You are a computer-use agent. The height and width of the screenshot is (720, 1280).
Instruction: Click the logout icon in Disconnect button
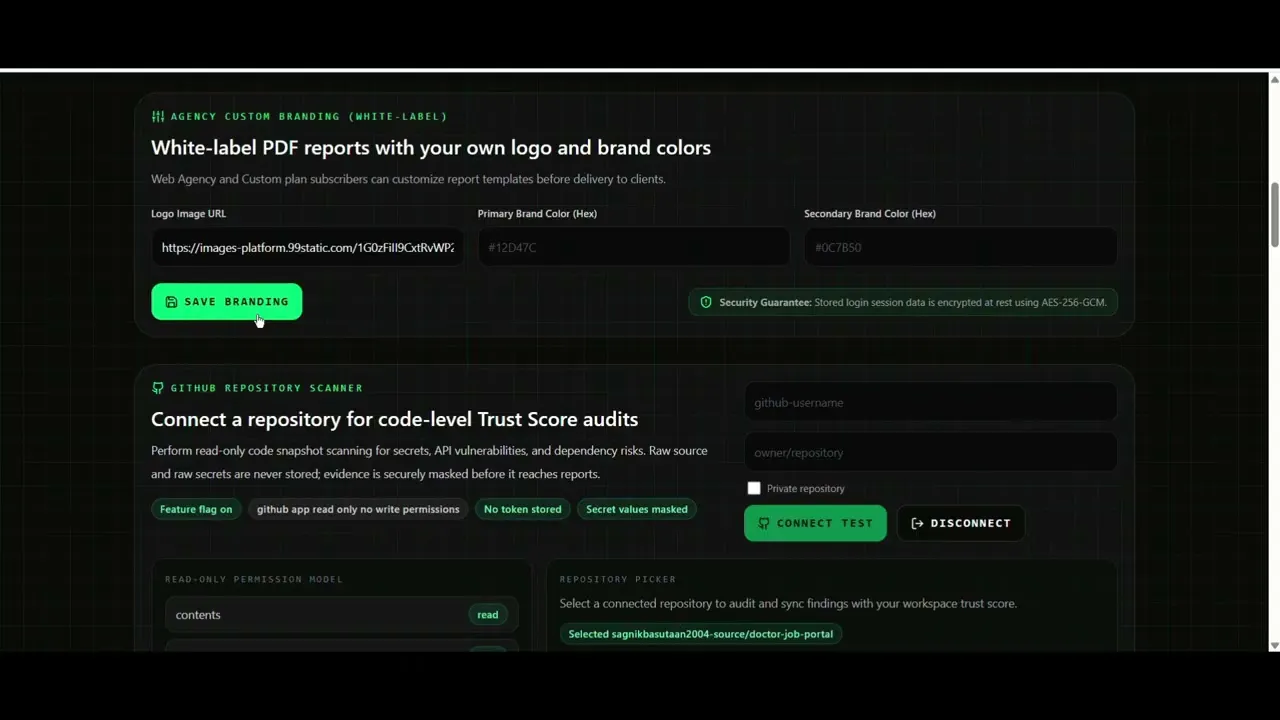[917, 523]
